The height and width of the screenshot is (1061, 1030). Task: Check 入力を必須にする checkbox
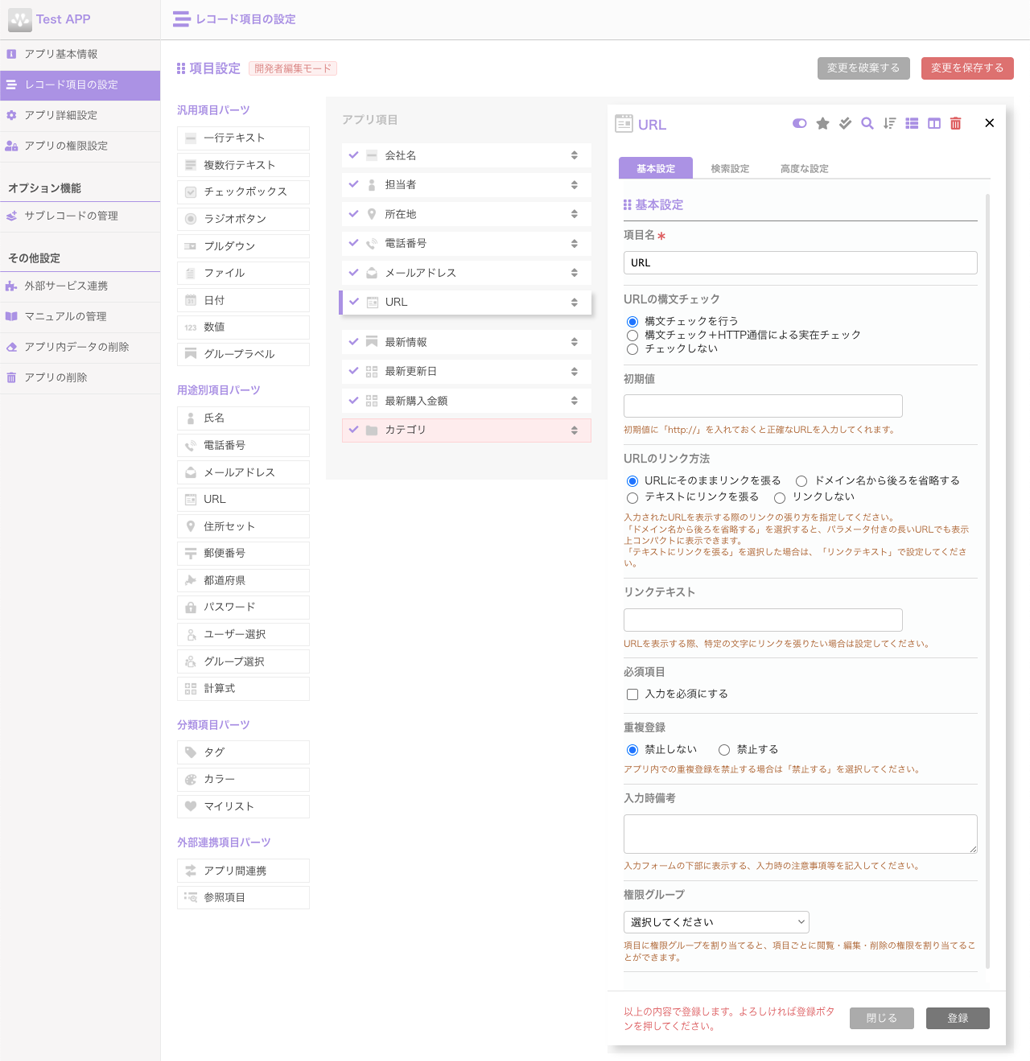tap(632, 694)
